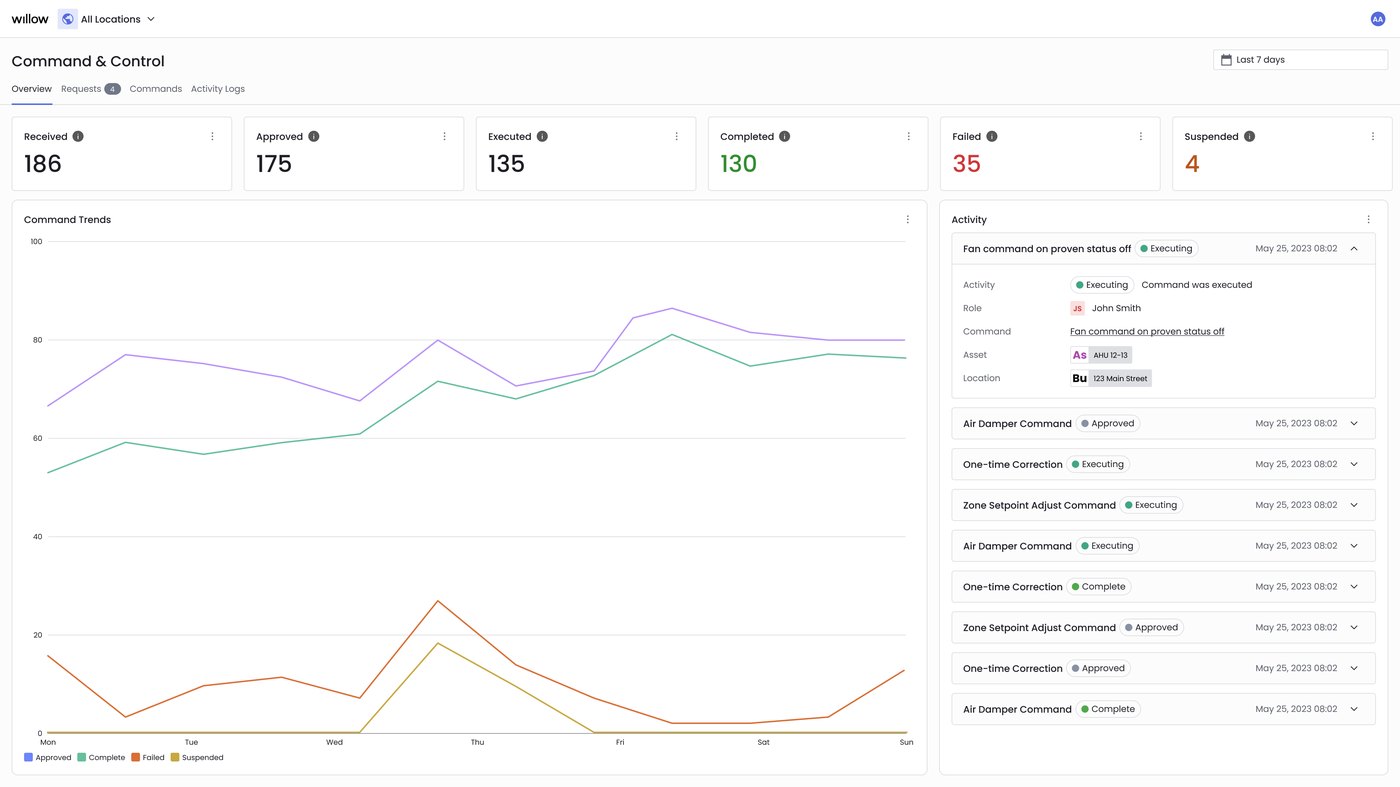The image size is (1400, 787).
Task: Toggle Suspended series in chart legend
Action: tap(197, 758)
